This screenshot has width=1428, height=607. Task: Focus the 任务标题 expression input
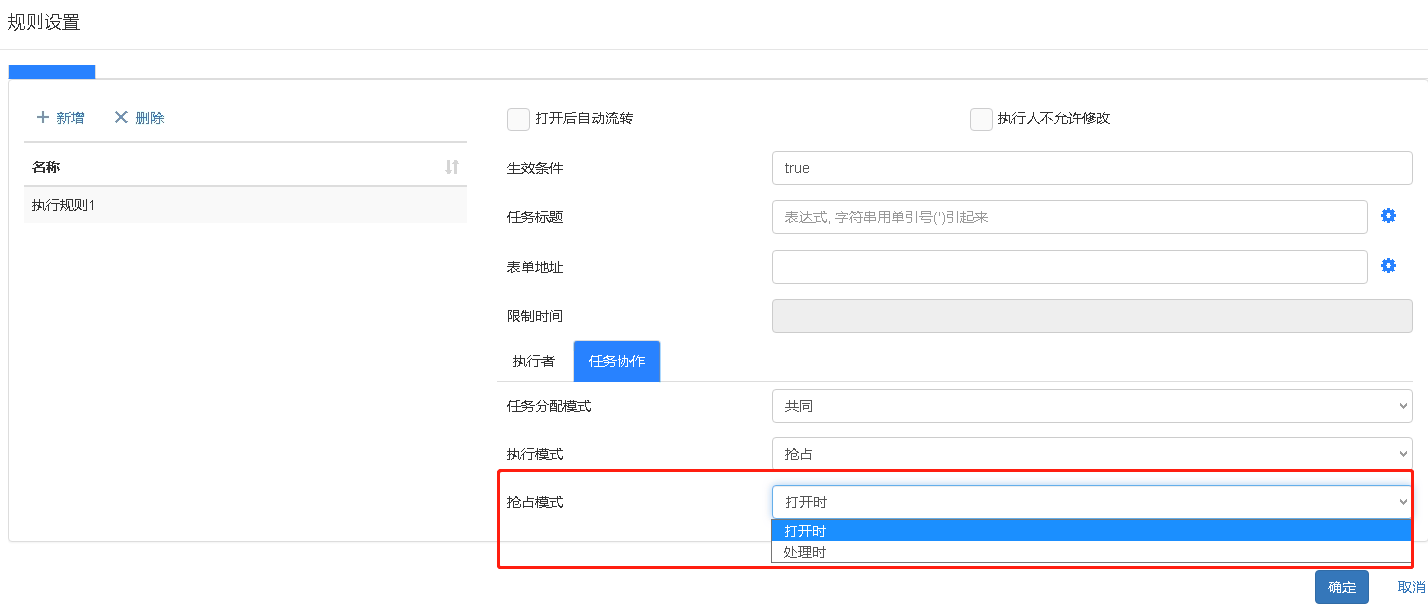pyautogui.click(x=1069, y=217)
